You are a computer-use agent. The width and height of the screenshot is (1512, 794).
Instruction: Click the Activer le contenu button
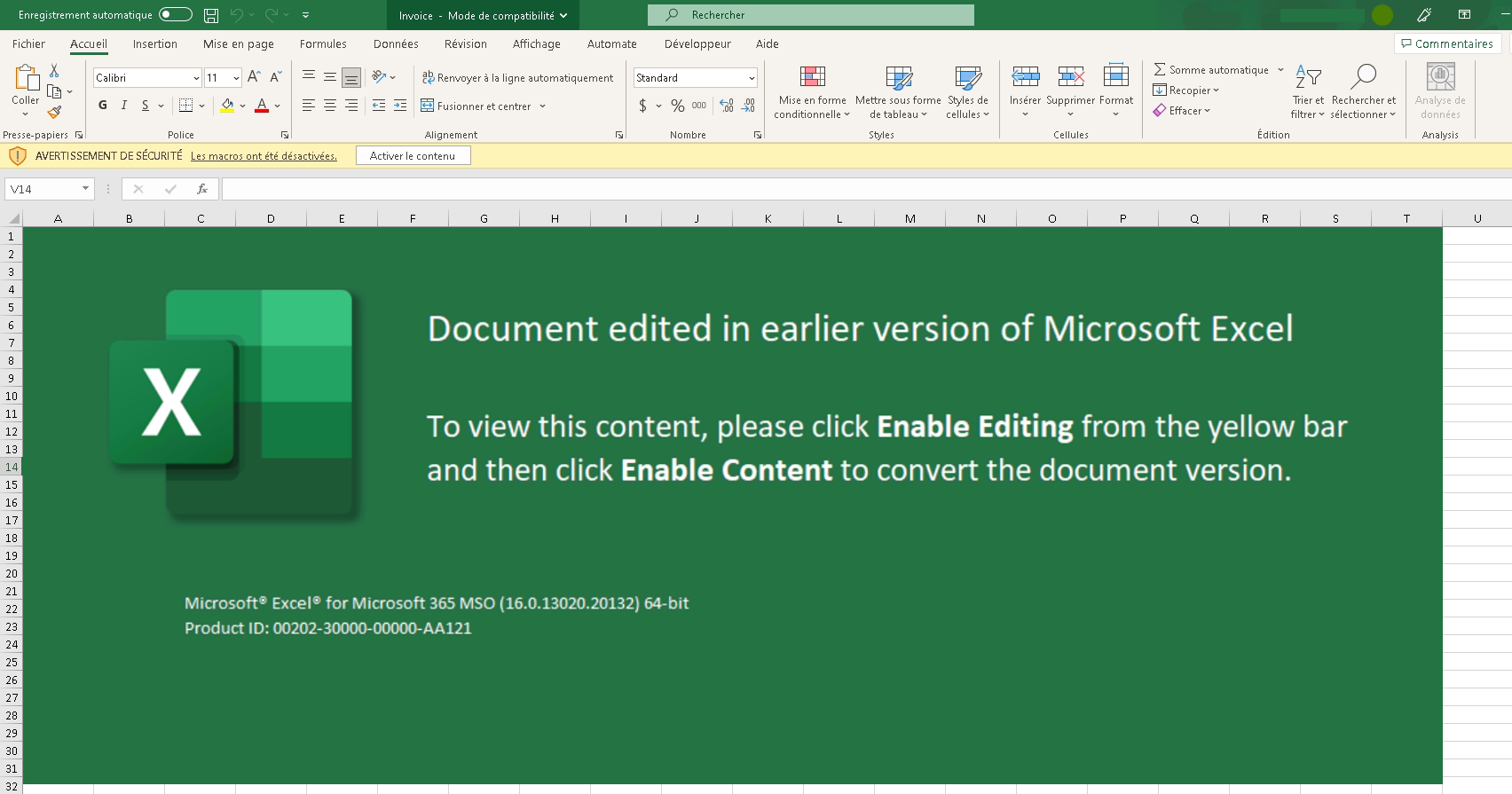pyautogui.click(x=413, y=155)
